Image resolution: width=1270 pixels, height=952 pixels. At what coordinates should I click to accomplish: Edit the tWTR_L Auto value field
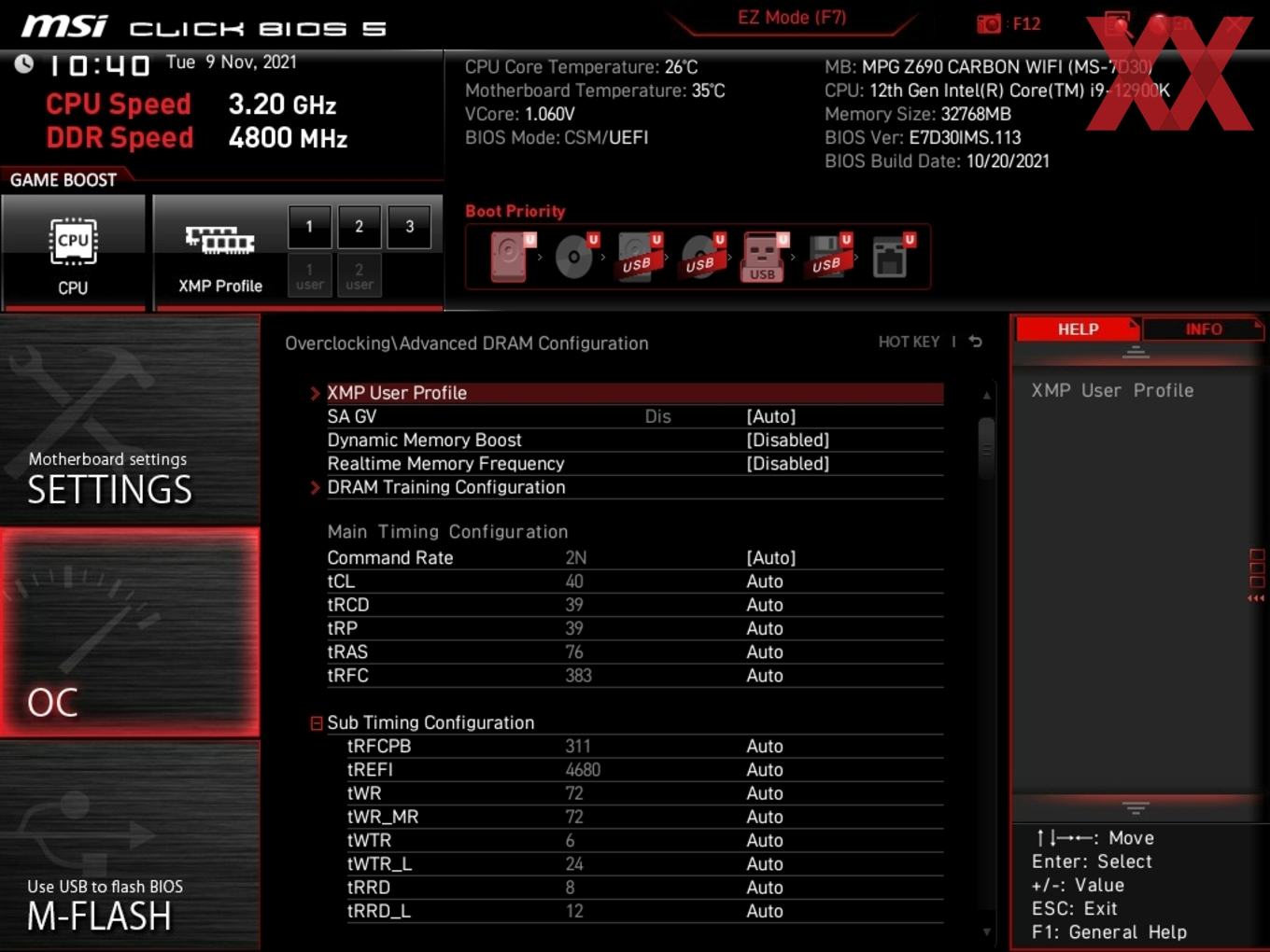(x=765, y=864)
